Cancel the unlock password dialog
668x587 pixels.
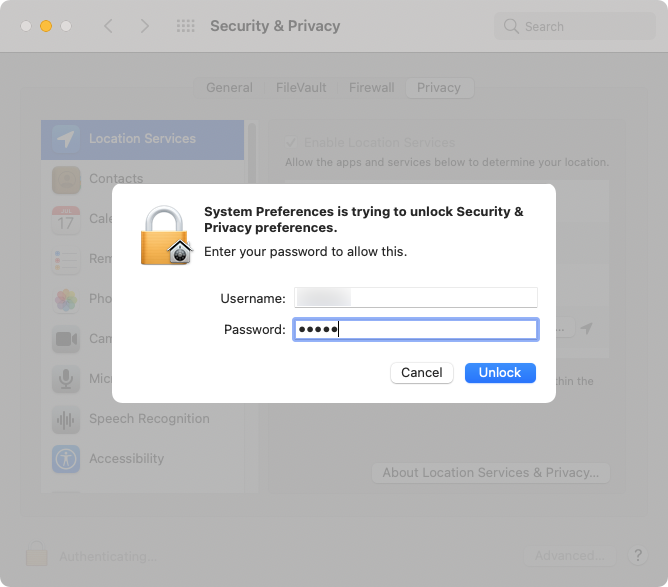click(x=421, y=373)
